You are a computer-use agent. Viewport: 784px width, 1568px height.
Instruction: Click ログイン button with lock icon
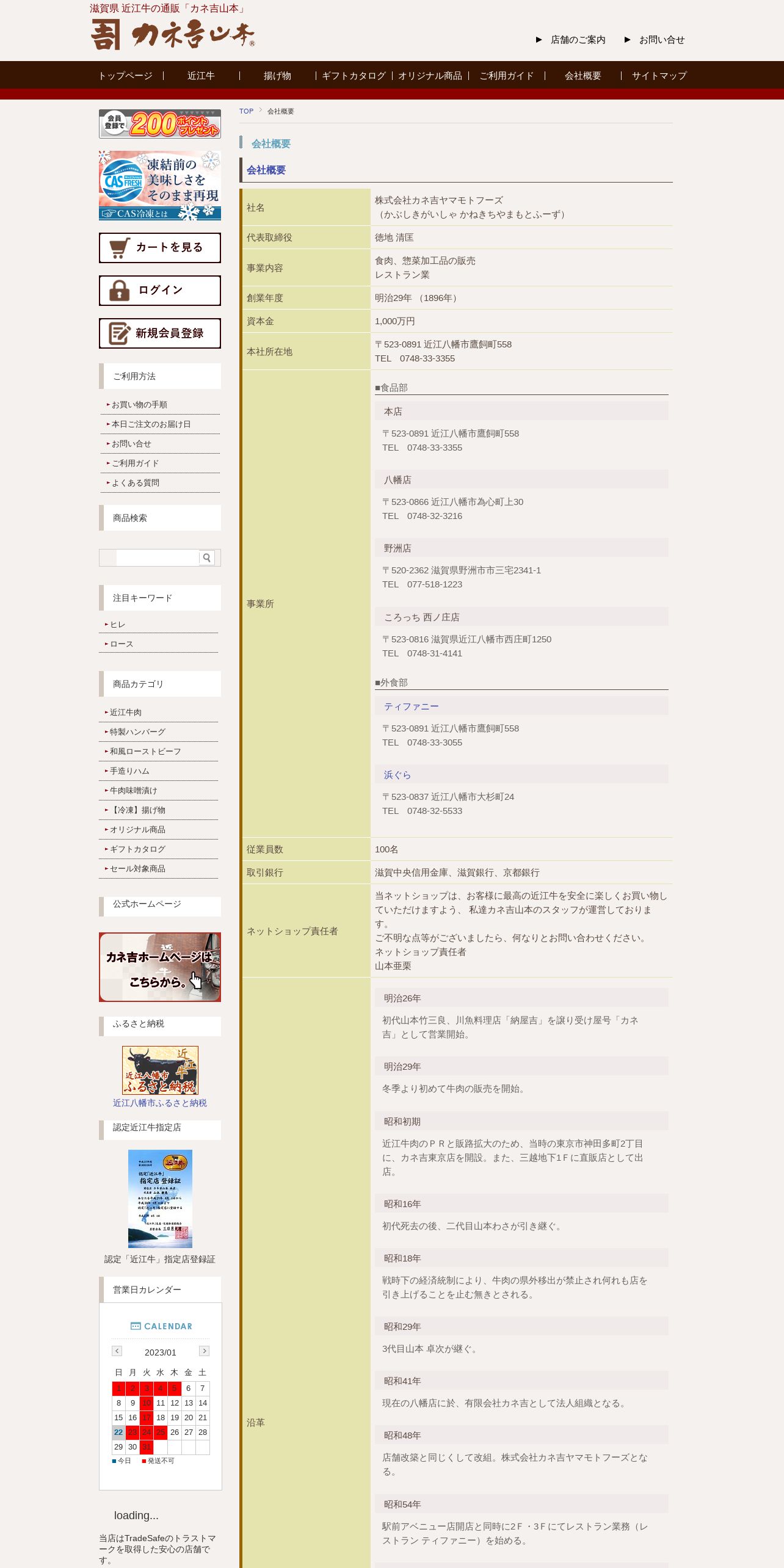click(x=160, y=291)
